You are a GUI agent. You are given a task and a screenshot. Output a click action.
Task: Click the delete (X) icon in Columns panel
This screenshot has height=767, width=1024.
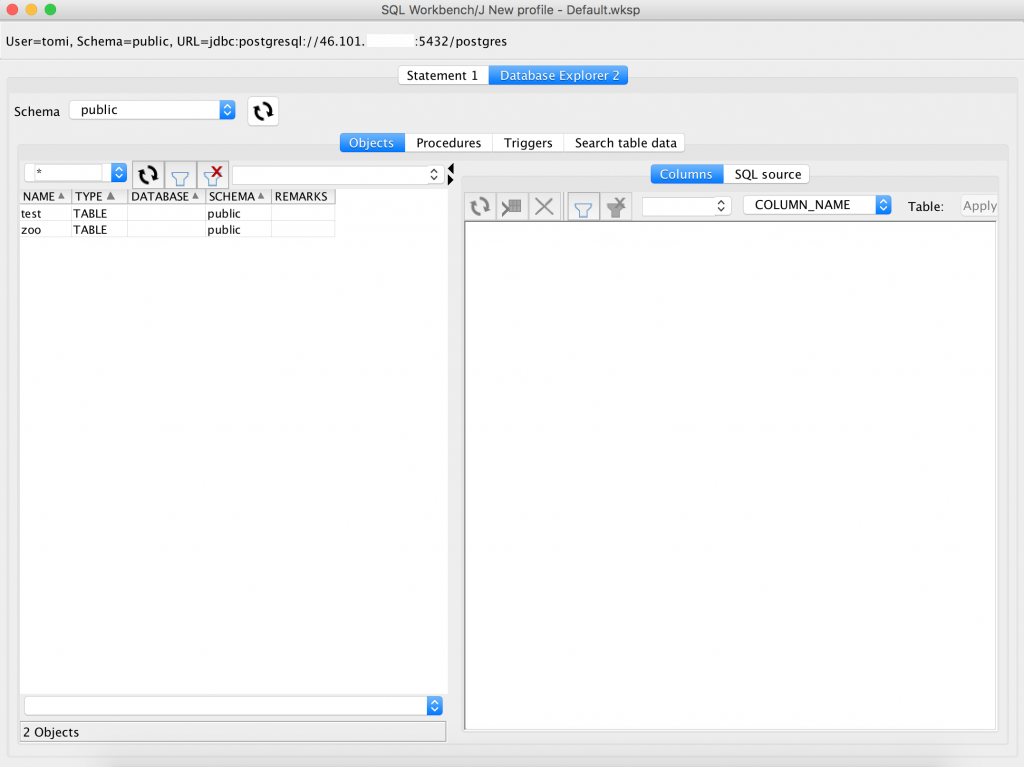click(543, 206)
